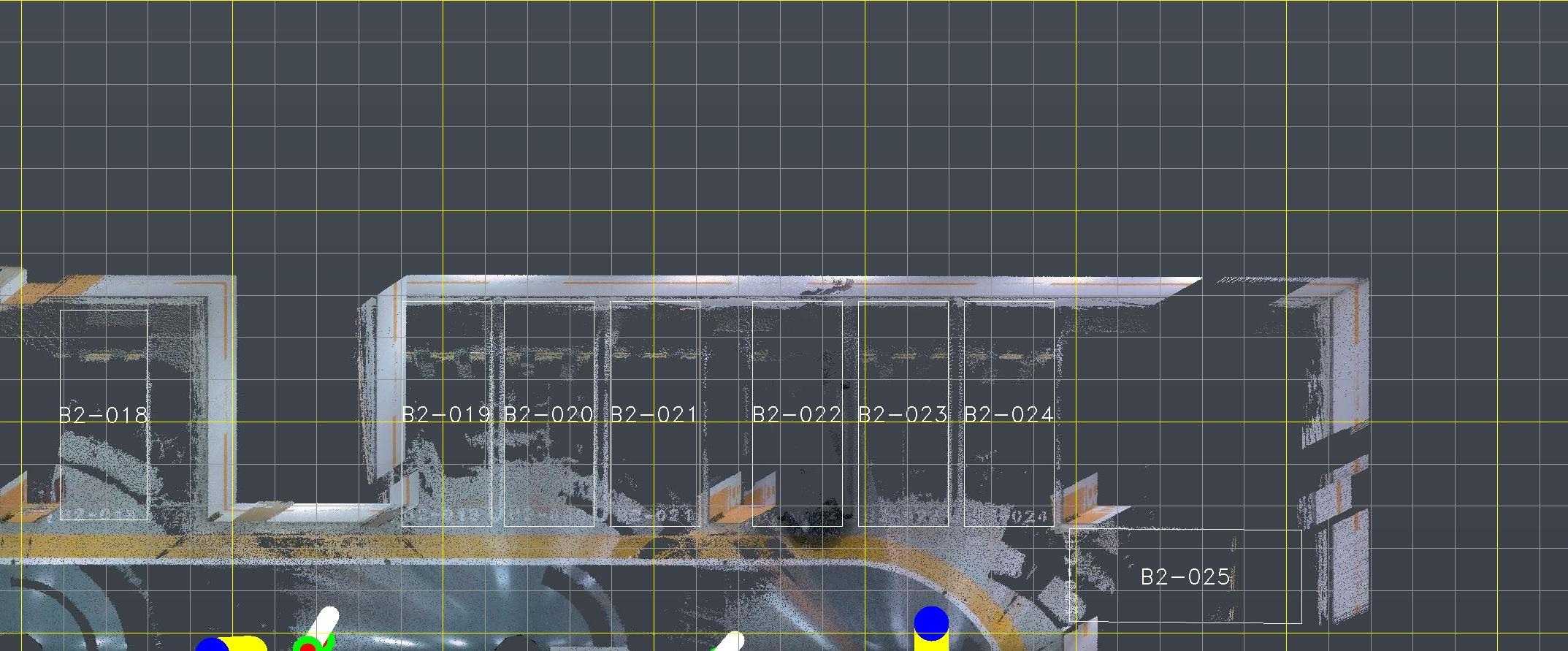Click the horizontal yellow cylinder with blue cap
The image size is (1568, 651).
coord(241,644)
